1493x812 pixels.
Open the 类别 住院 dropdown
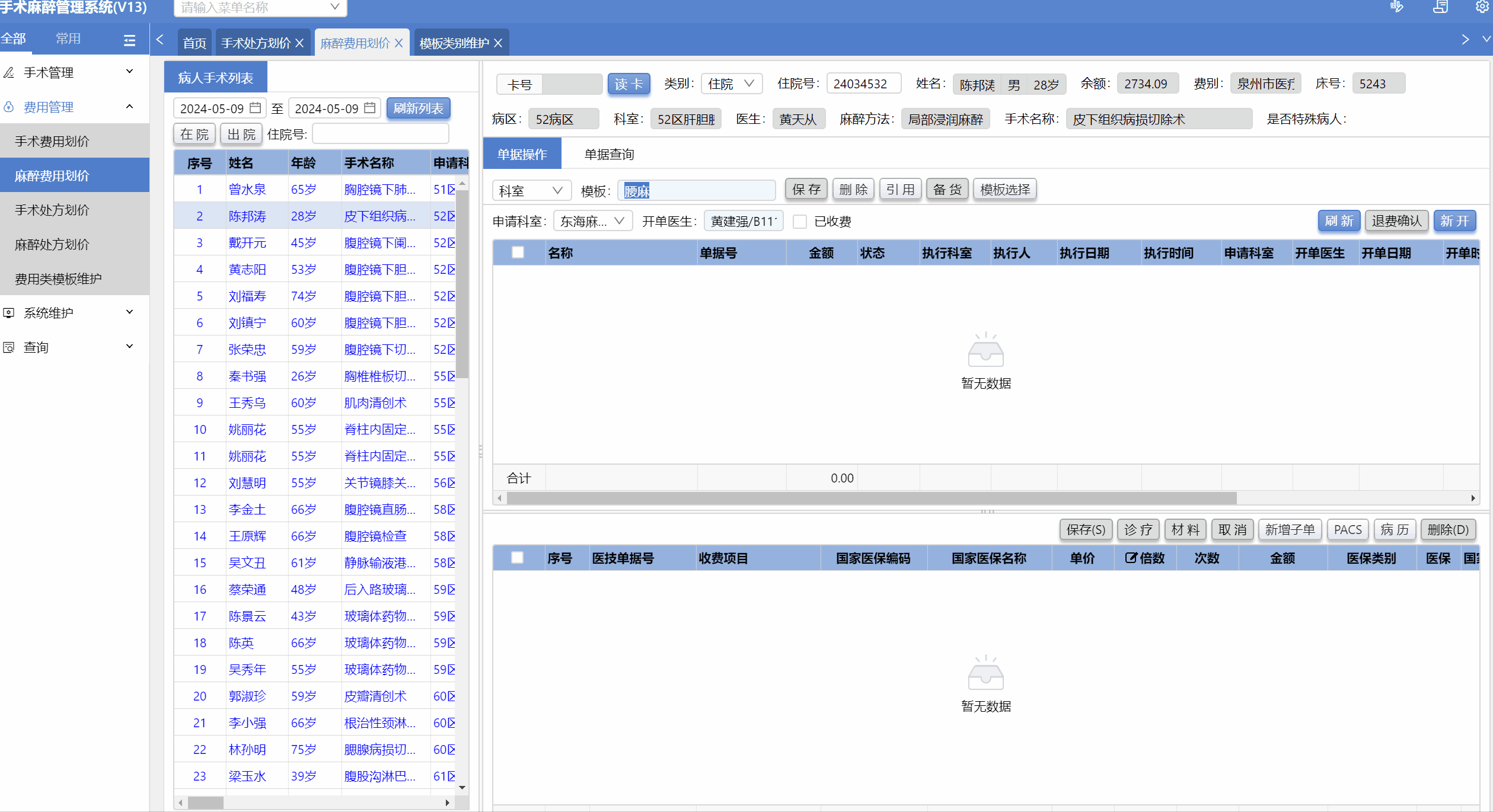click(x=730, y=84)
